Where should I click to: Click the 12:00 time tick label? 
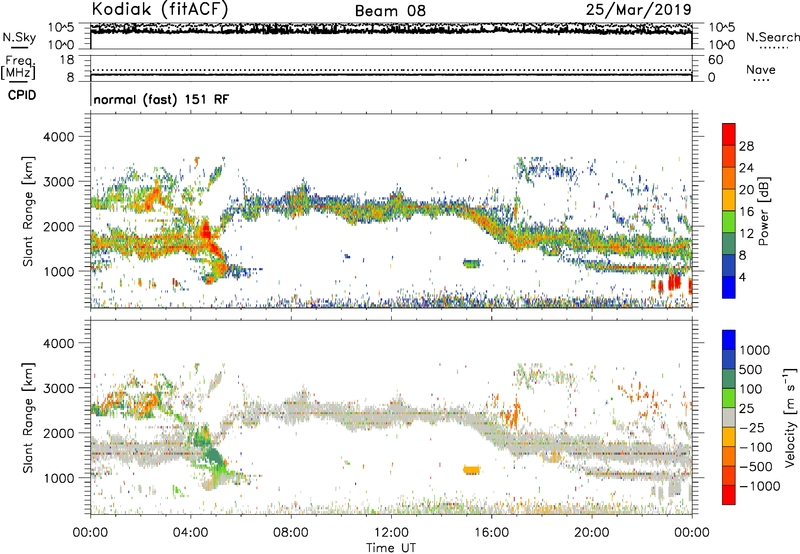[391, 533]
